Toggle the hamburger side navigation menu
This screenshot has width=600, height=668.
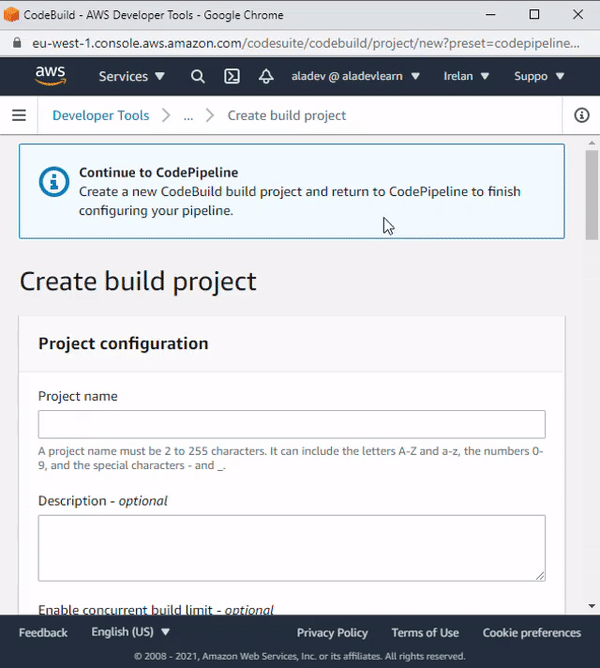click(x=19, y=115)
